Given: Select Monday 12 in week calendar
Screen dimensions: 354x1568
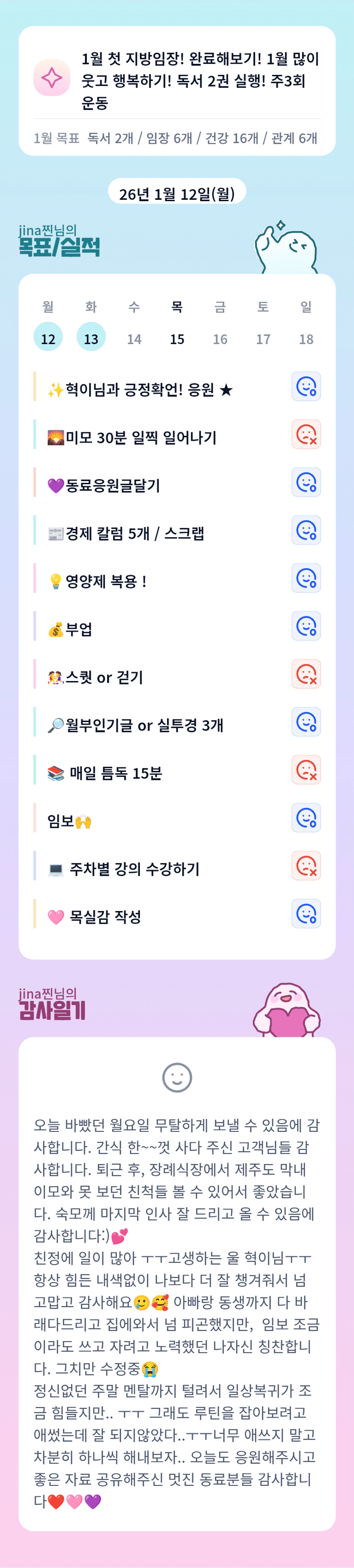Looking at the screenshot, I should click(x=48, y=338).
